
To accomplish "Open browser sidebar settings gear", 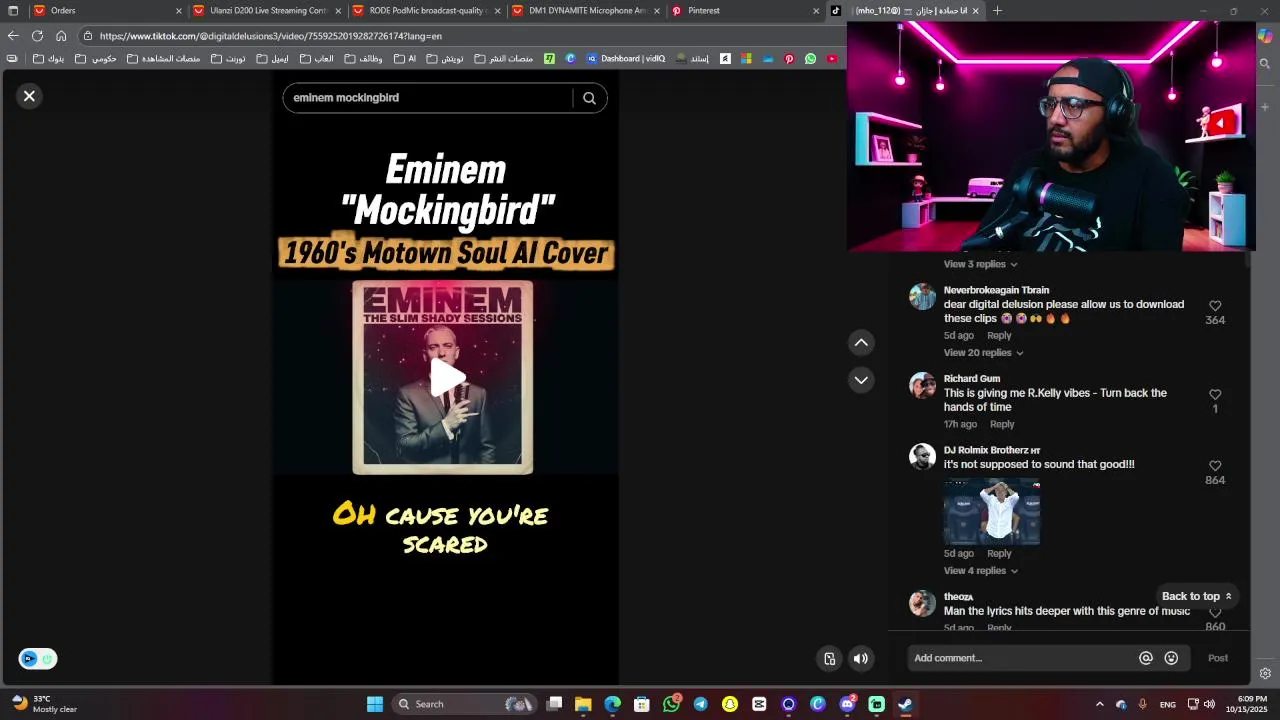I will (x=1265, y=674).
